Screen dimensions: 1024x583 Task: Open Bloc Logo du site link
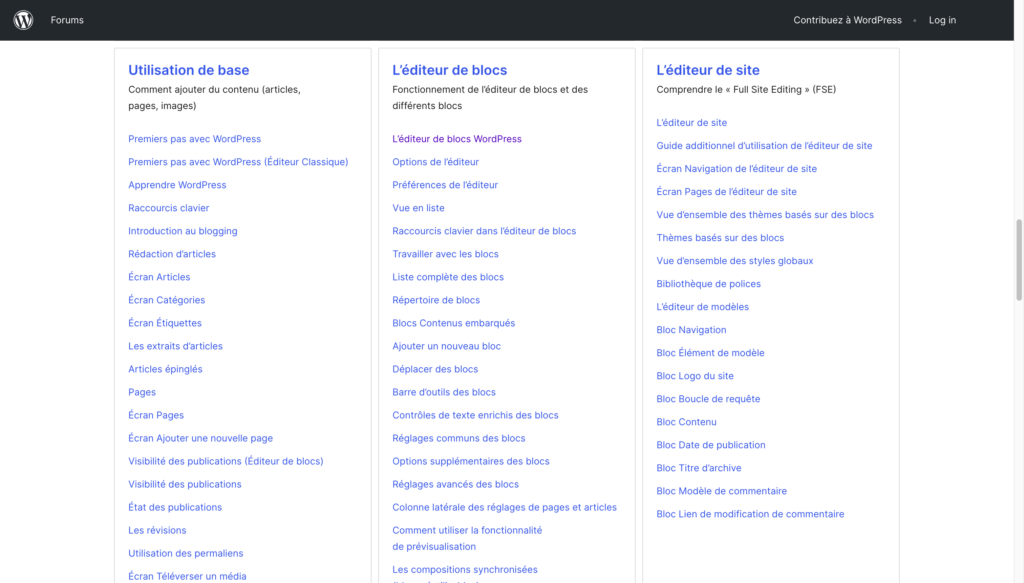[x=695, y=376]
